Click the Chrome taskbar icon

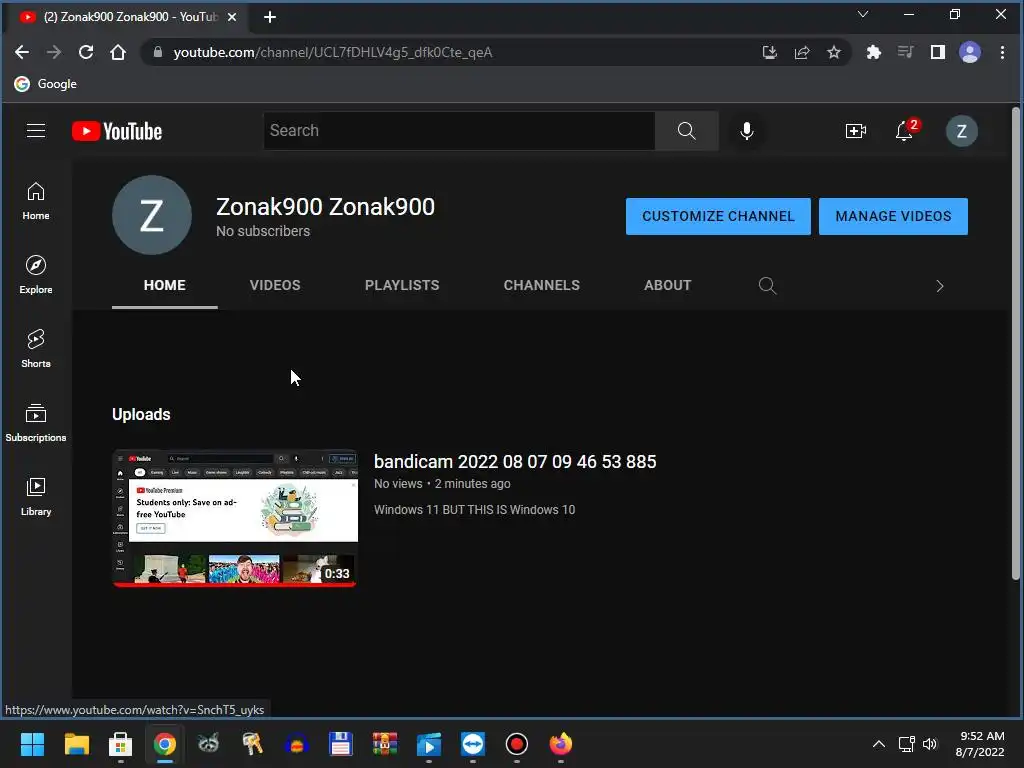pyautogui.click(x=165, y=744)
